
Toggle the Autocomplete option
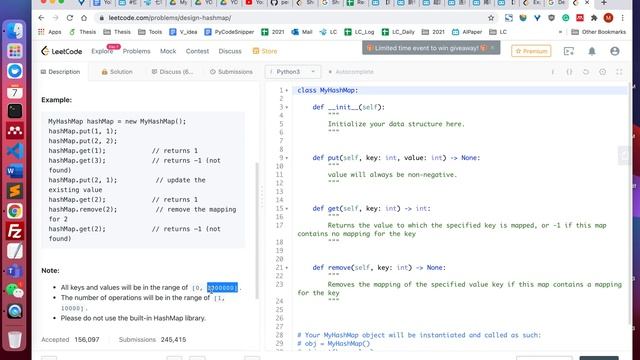351,72
